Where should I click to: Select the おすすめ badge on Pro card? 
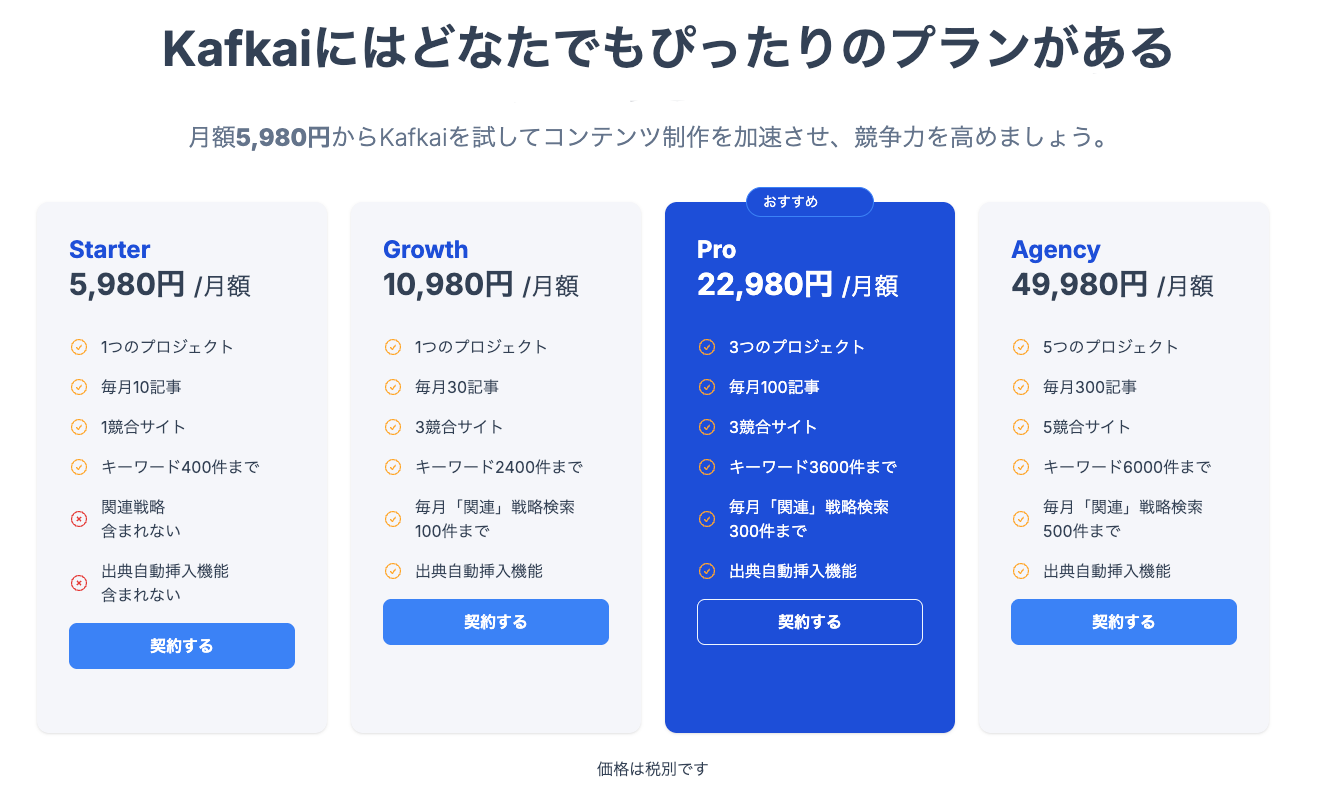click(810, 202)
